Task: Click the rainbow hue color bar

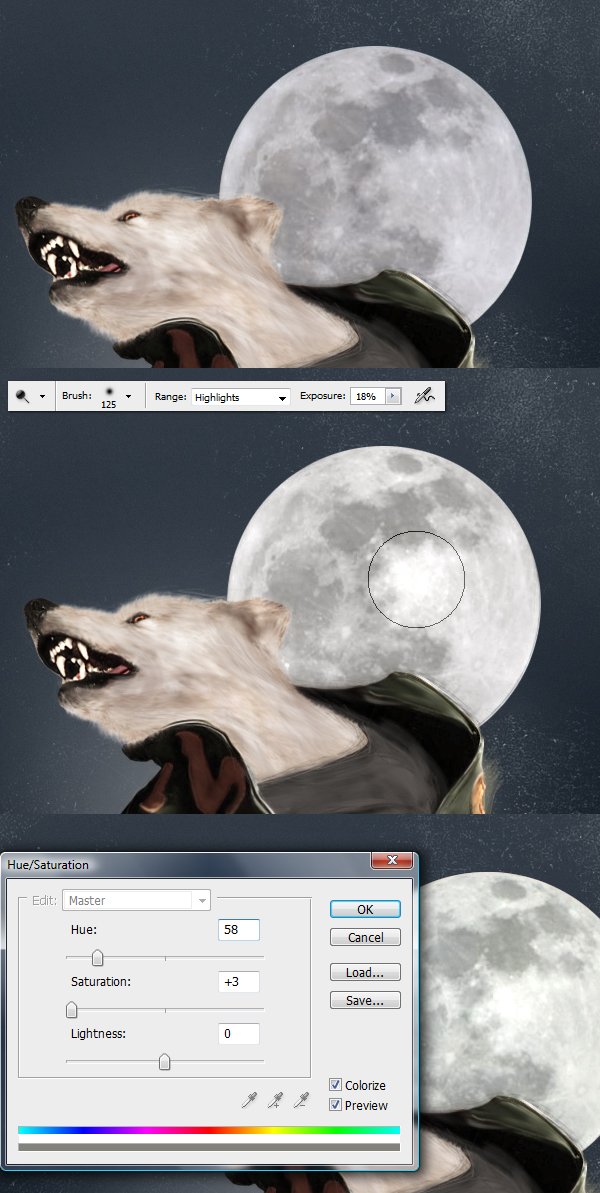Action: click(x=208, y=1131)
